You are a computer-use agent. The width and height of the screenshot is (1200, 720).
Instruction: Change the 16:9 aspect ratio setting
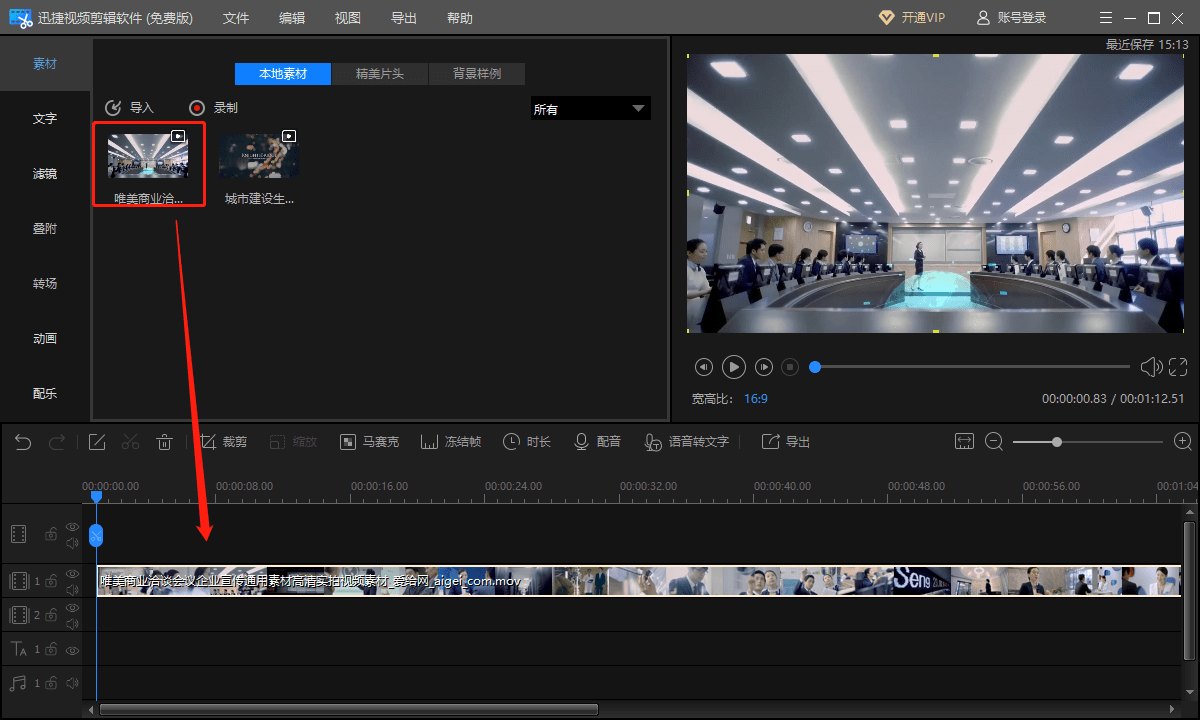coord(755,398)
